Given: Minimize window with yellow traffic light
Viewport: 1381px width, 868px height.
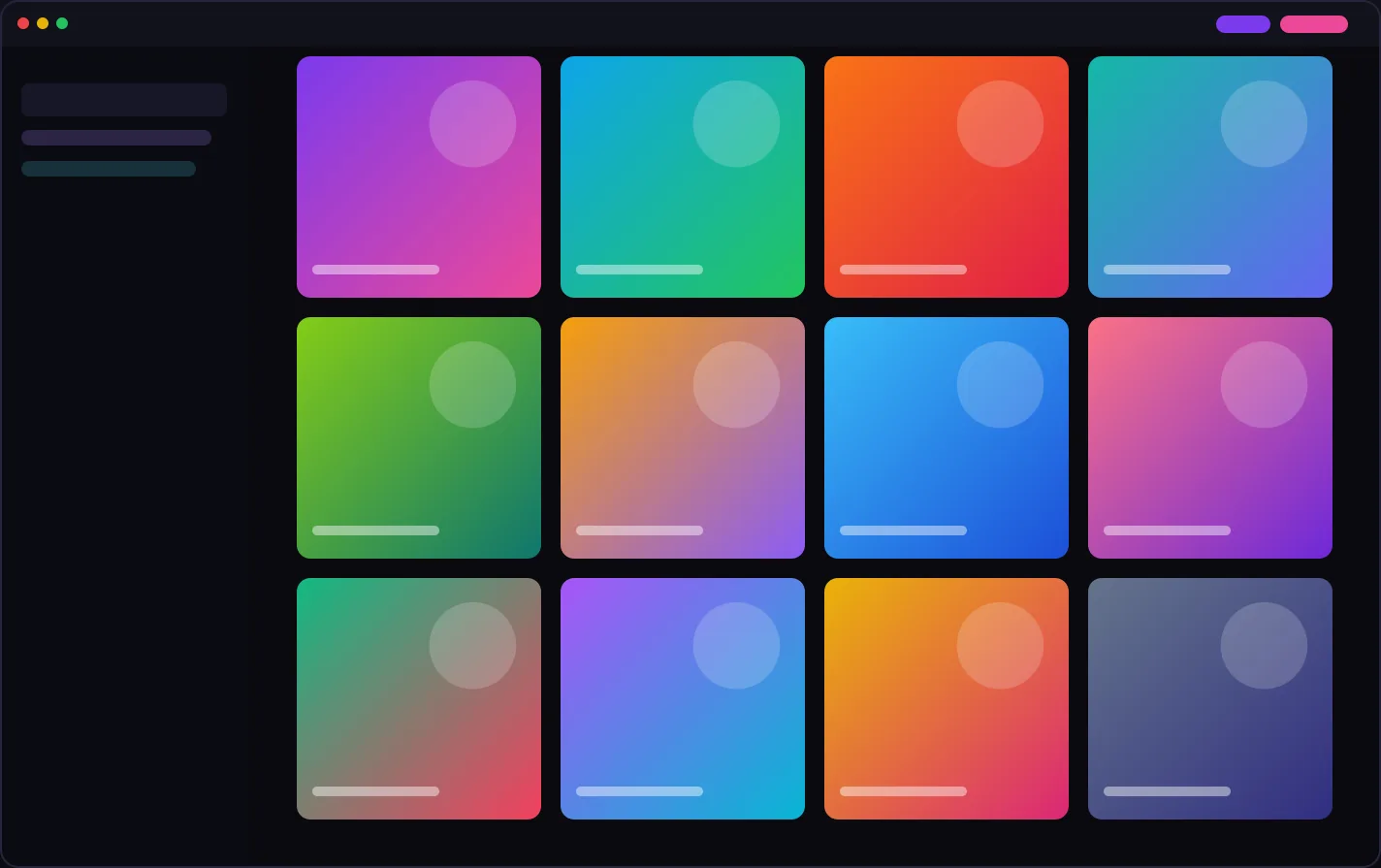Looking at the screenshot, I should (x=43, y=23).
